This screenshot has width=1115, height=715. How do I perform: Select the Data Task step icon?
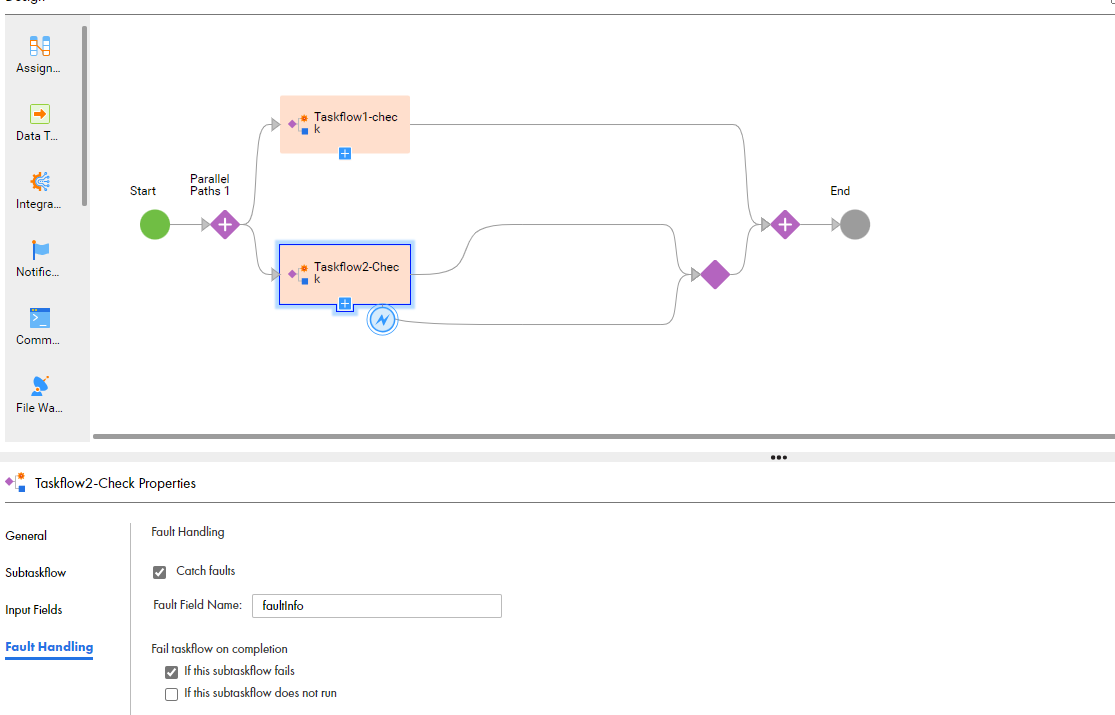click(x=40, y=114)
